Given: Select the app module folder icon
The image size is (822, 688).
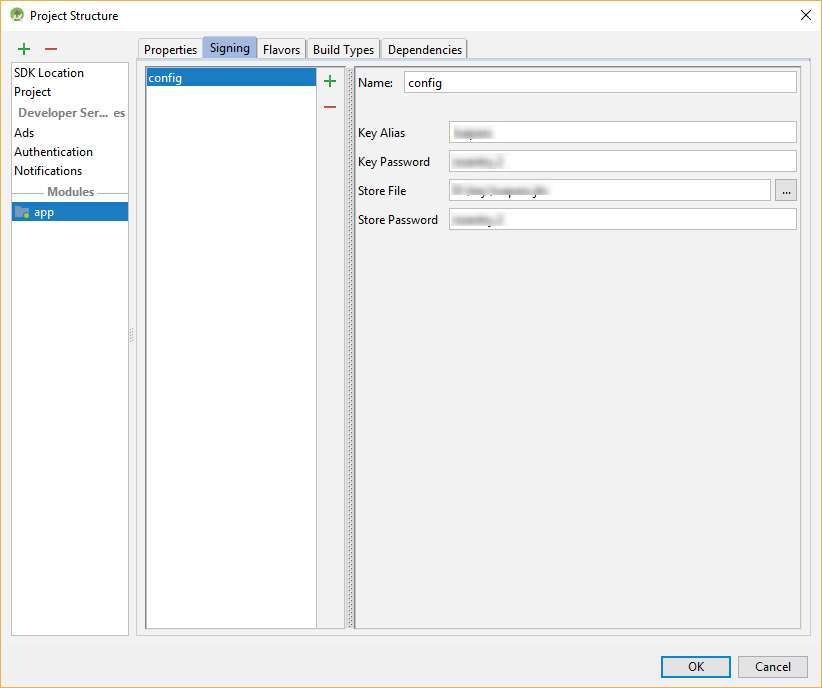Looking at the screenshot, I should (x=22, y=212).
